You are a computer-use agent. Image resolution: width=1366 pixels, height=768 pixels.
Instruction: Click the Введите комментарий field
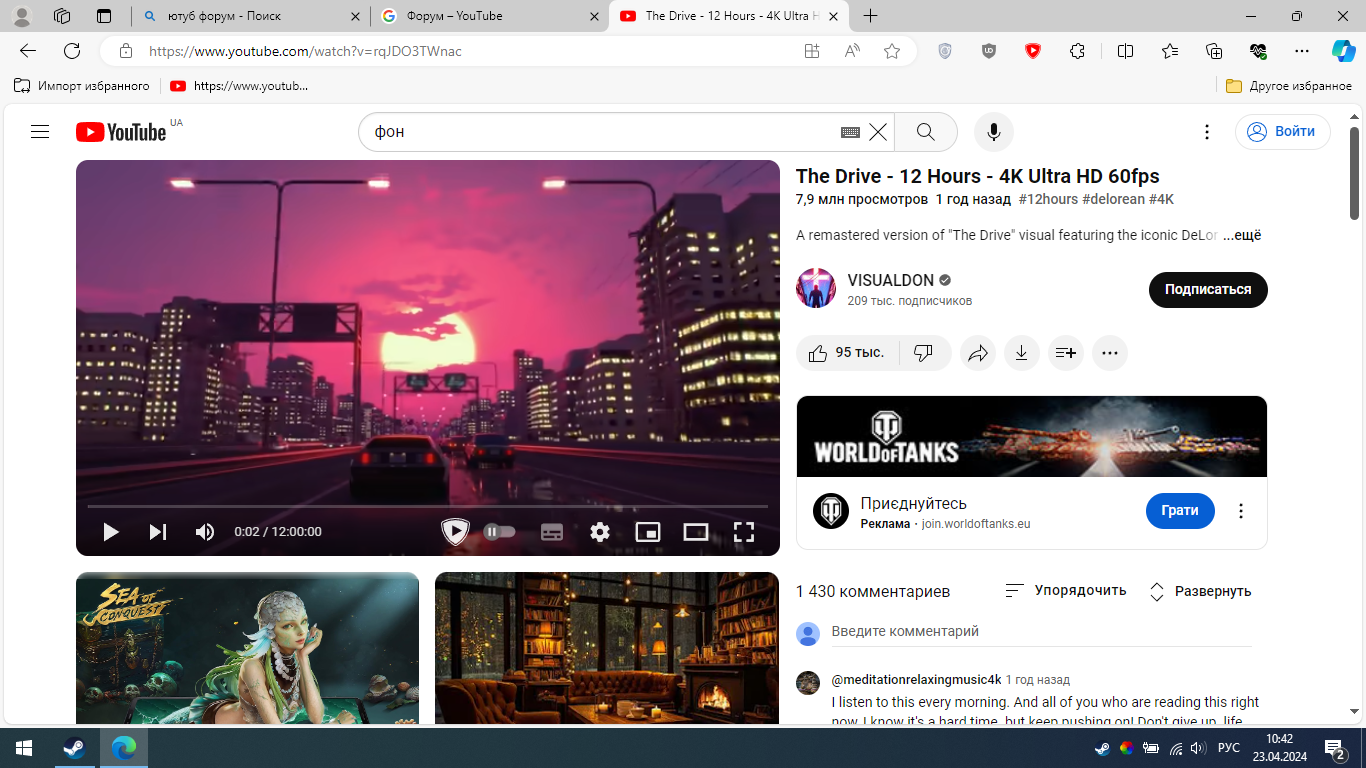[x=1042, y=632]
